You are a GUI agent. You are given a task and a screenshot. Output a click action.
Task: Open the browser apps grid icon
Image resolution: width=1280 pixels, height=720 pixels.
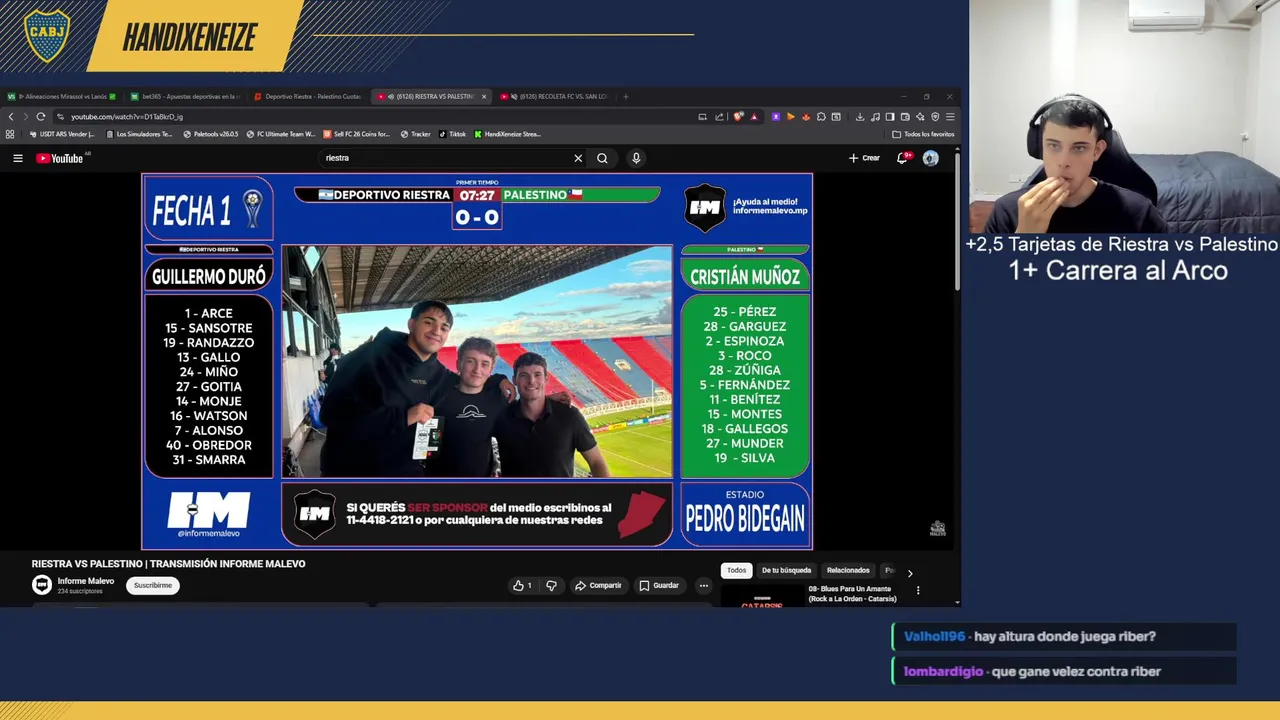point(10,134)
